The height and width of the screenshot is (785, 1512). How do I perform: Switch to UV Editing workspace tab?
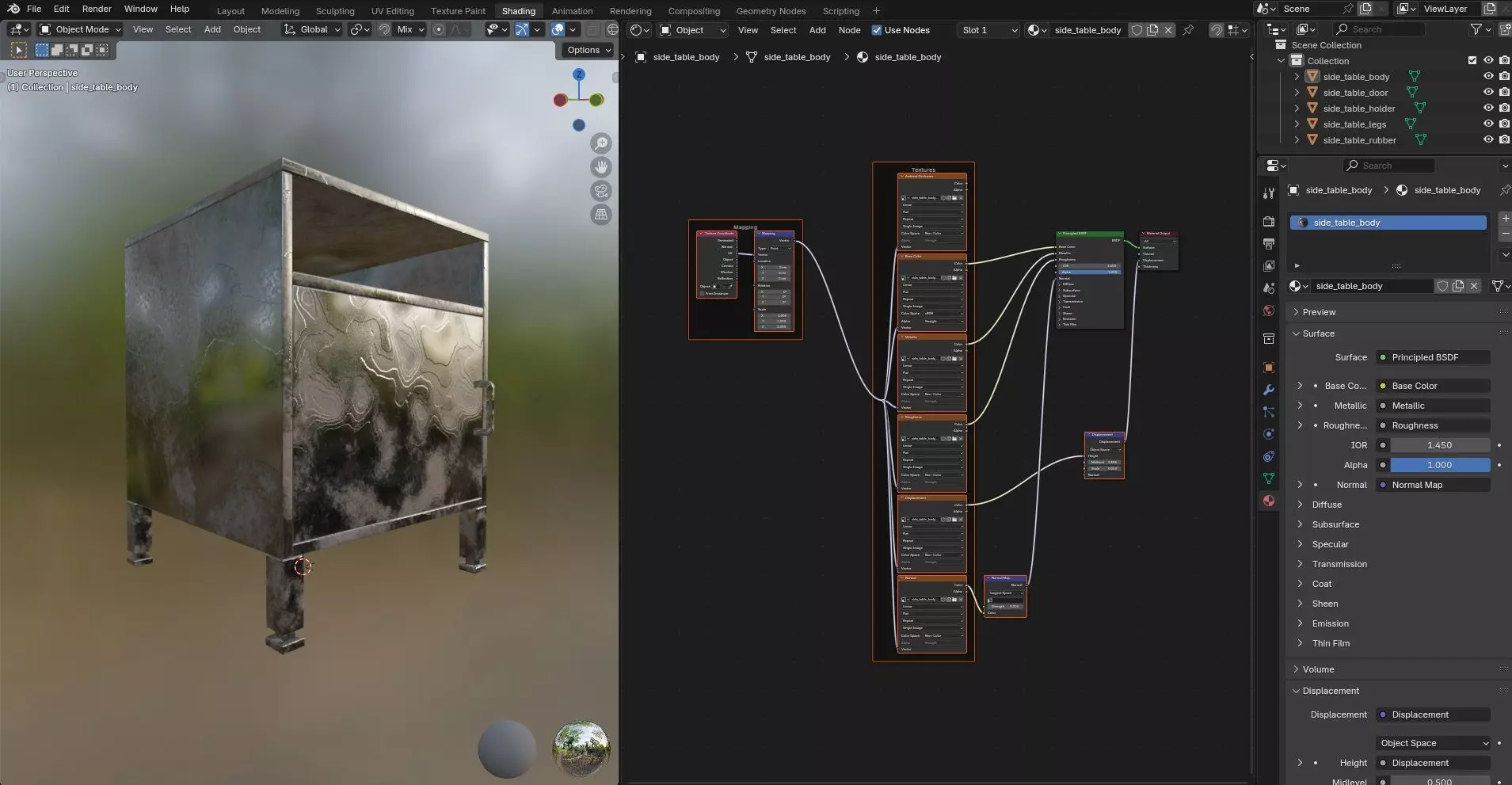pyautogui.click(x=393, y=11)
